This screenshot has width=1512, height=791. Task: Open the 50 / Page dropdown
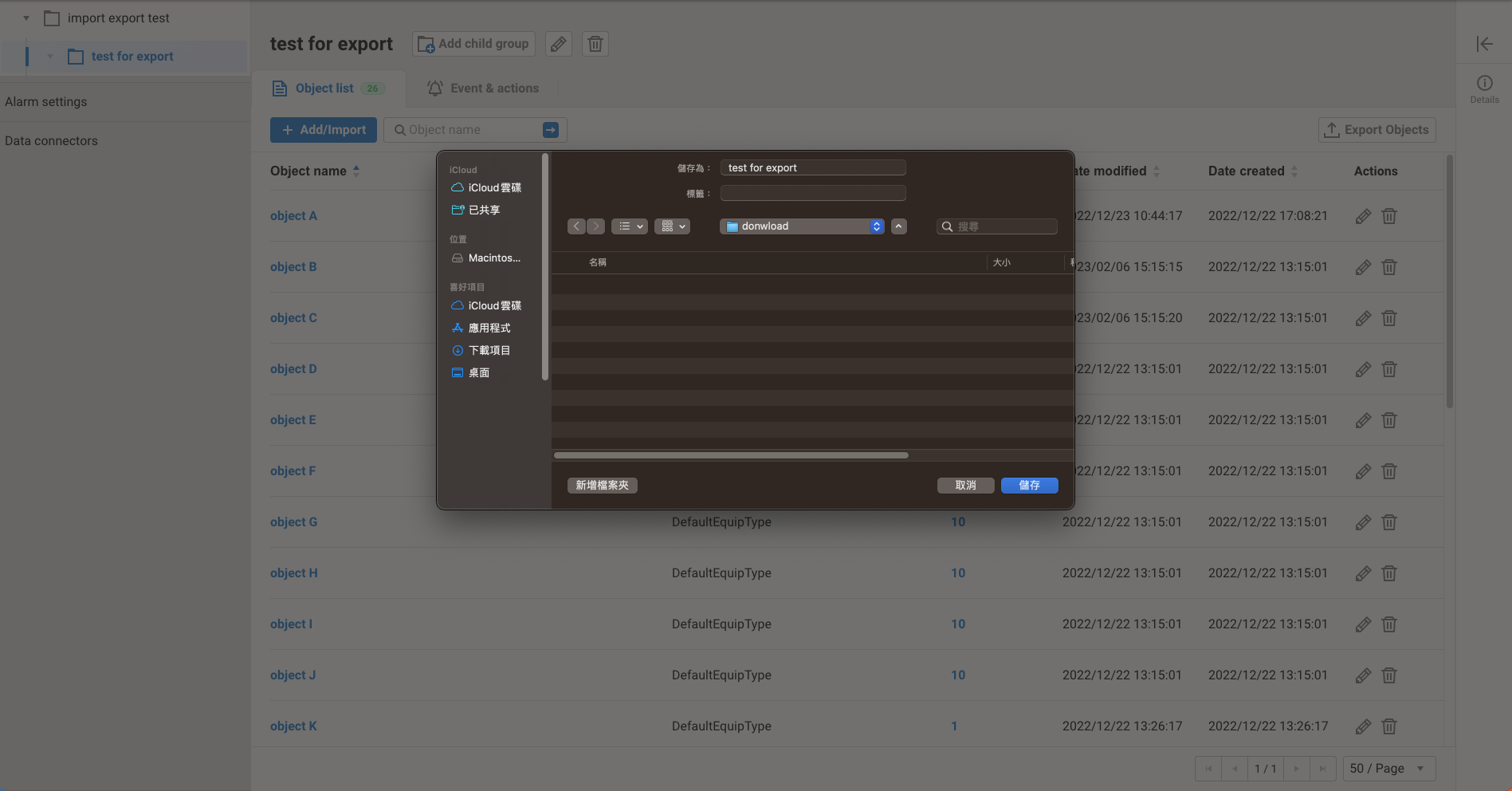click(x=1388, y=768)
